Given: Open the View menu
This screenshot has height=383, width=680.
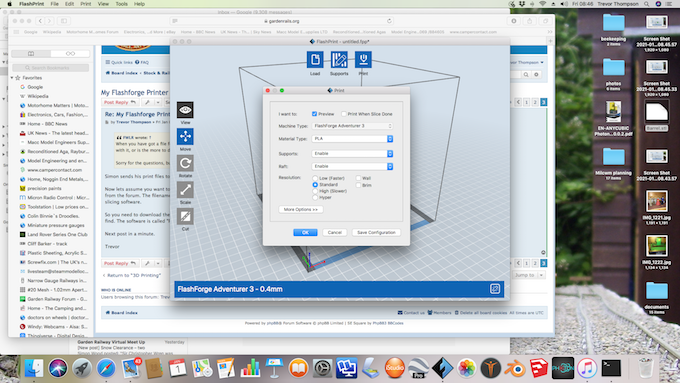Looking at the screenshot, I should [x=103, y=4].
